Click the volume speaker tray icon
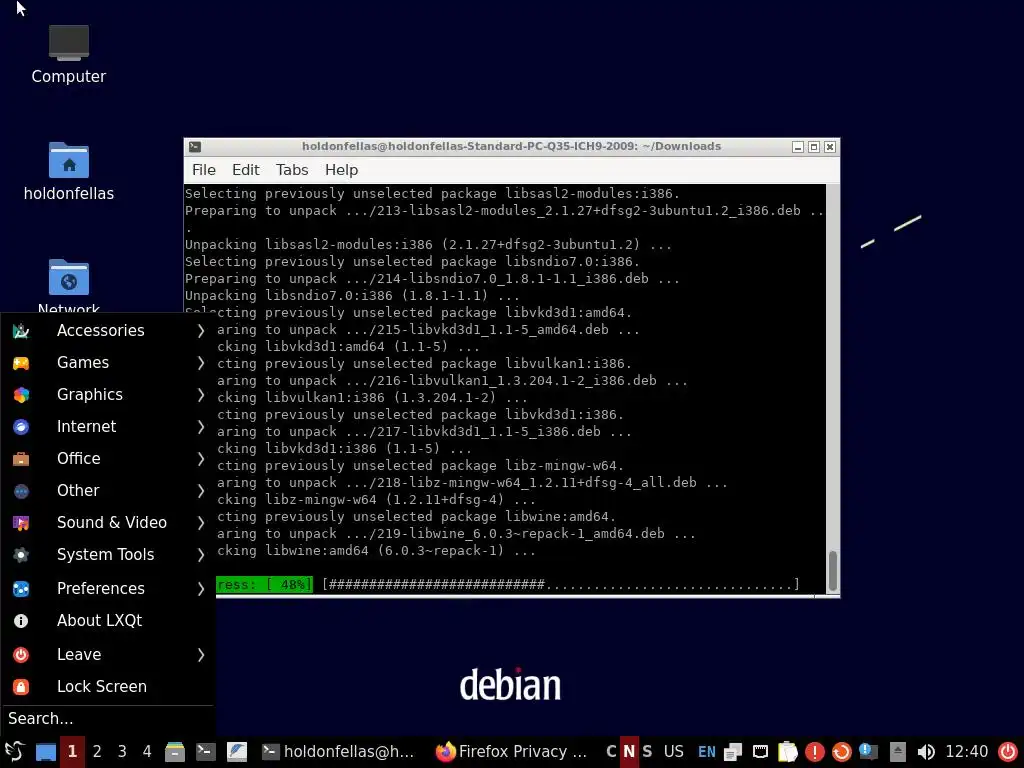The width and height of the screenshot is (1024, 768). [x=925, y=752]
